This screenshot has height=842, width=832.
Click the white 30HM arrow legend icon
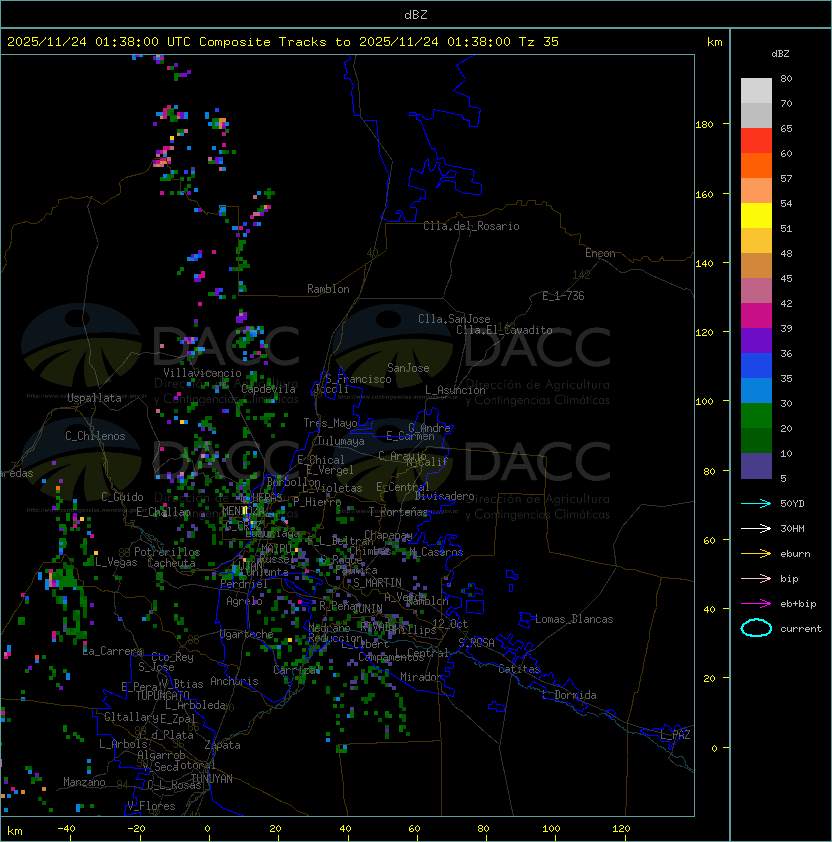click(756, 529)
